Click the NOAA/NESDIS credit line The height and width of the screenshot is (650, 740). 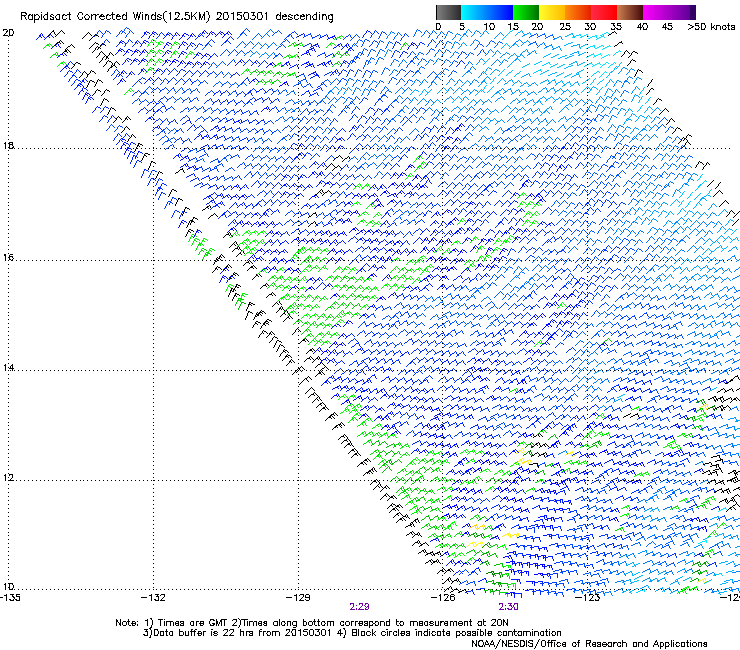coord(589,644)
